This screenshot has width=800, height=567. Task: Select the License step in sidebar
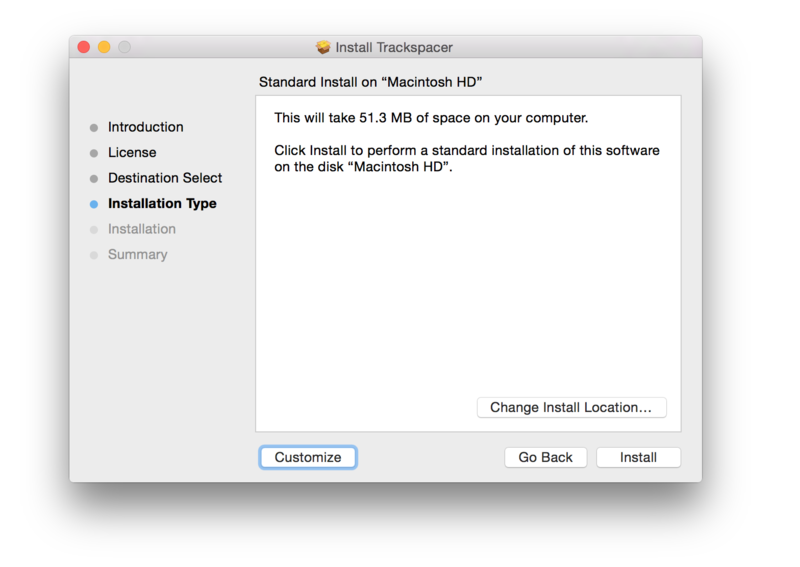tap(132, 153)
